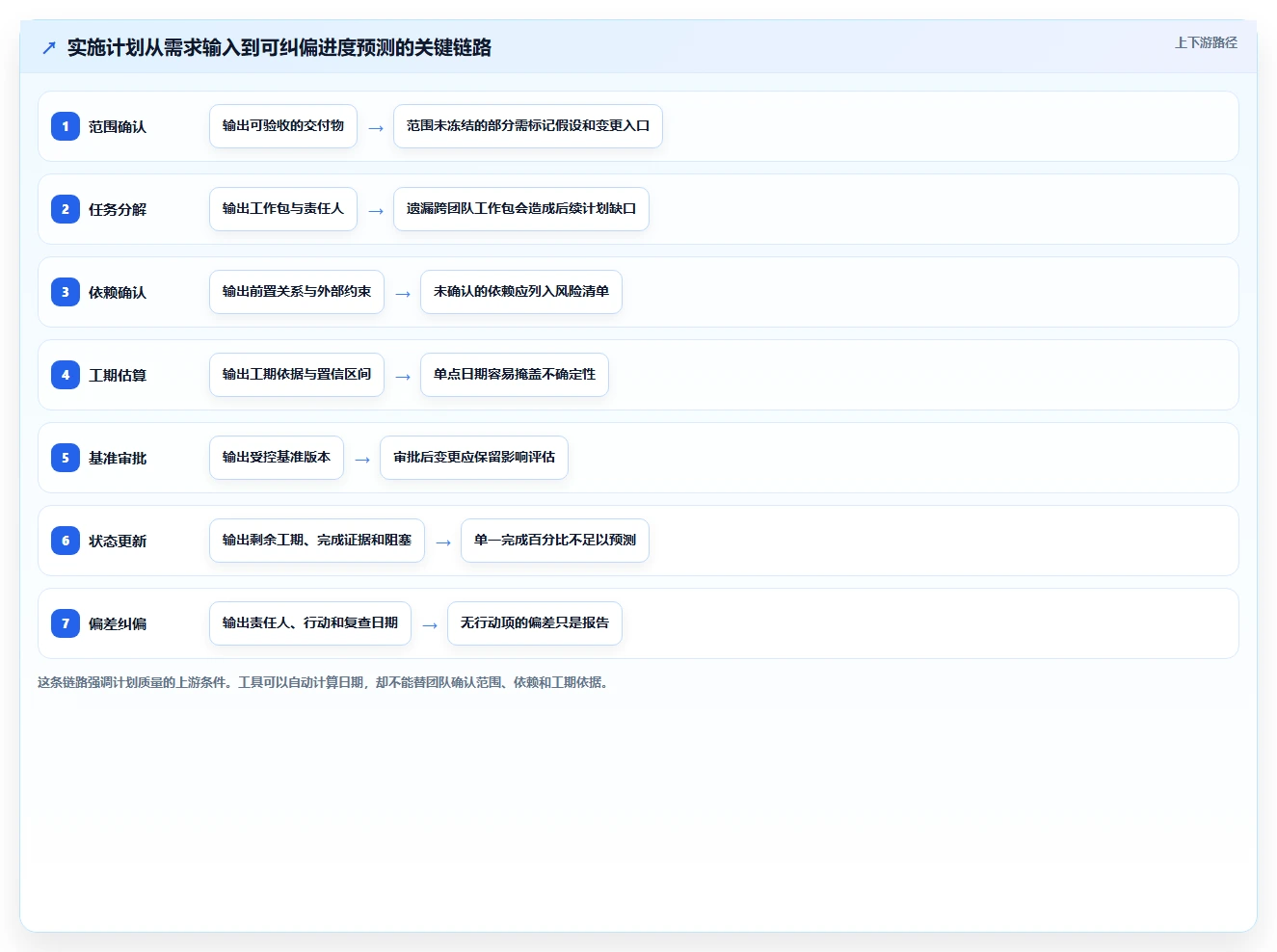Click the 上下游路径 label

point(1206,42)
